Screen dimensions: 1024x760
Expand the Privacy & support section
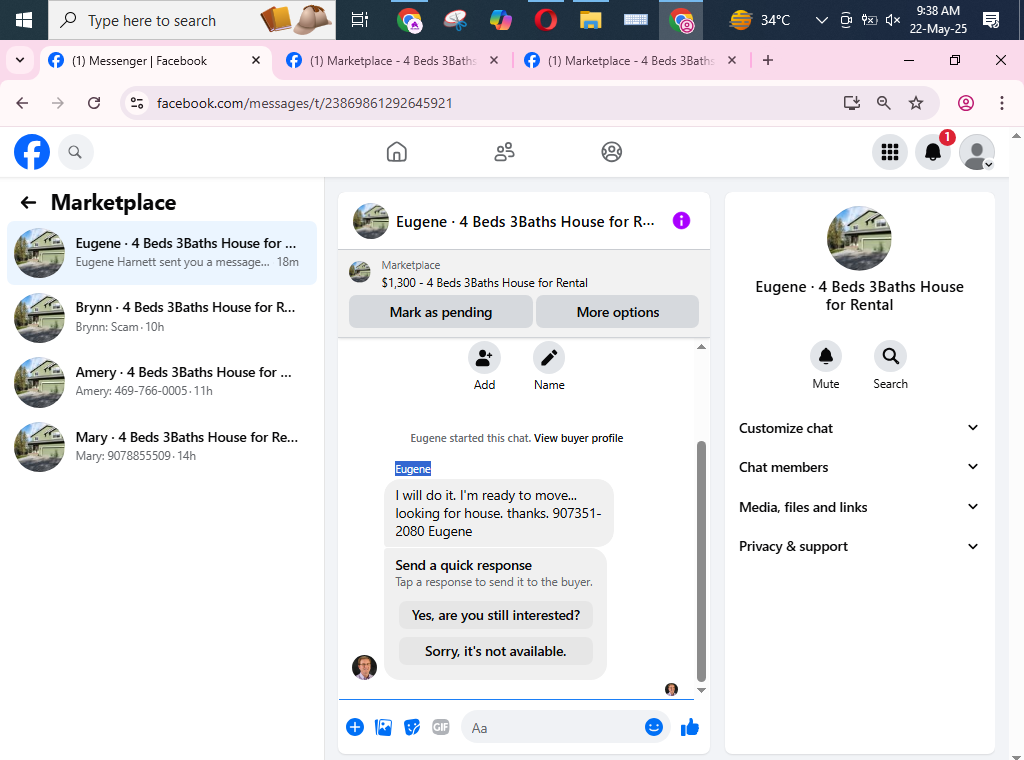tap(859, 546)
